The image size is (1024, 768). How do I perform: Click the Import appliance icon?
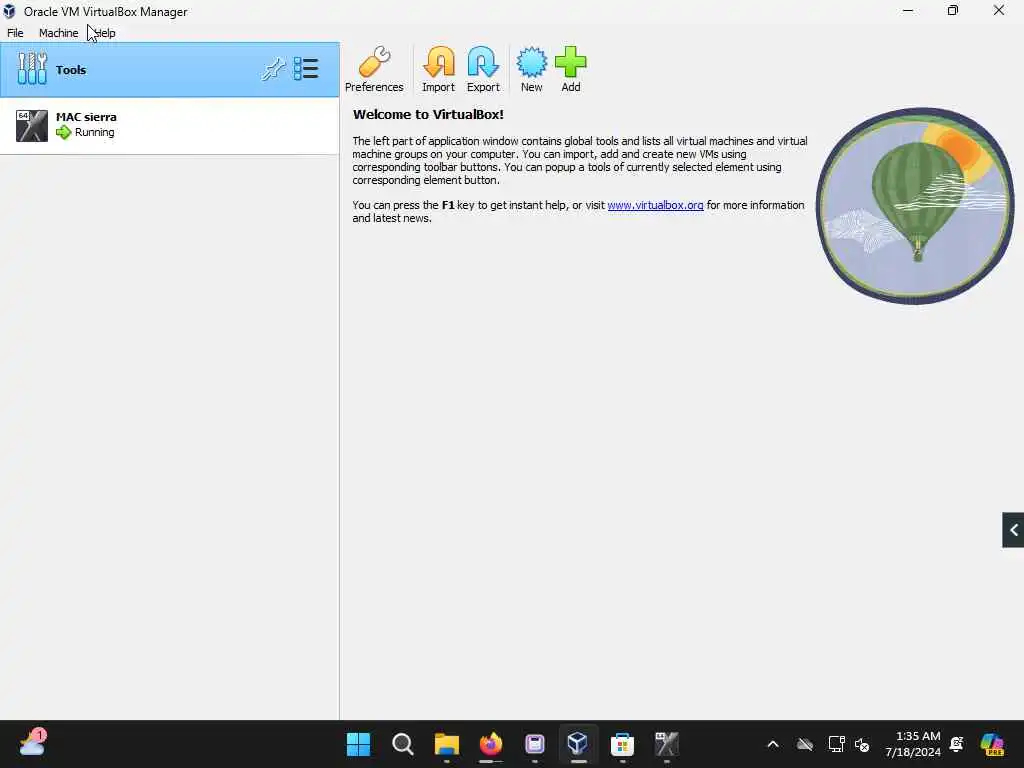pos(438,69)
